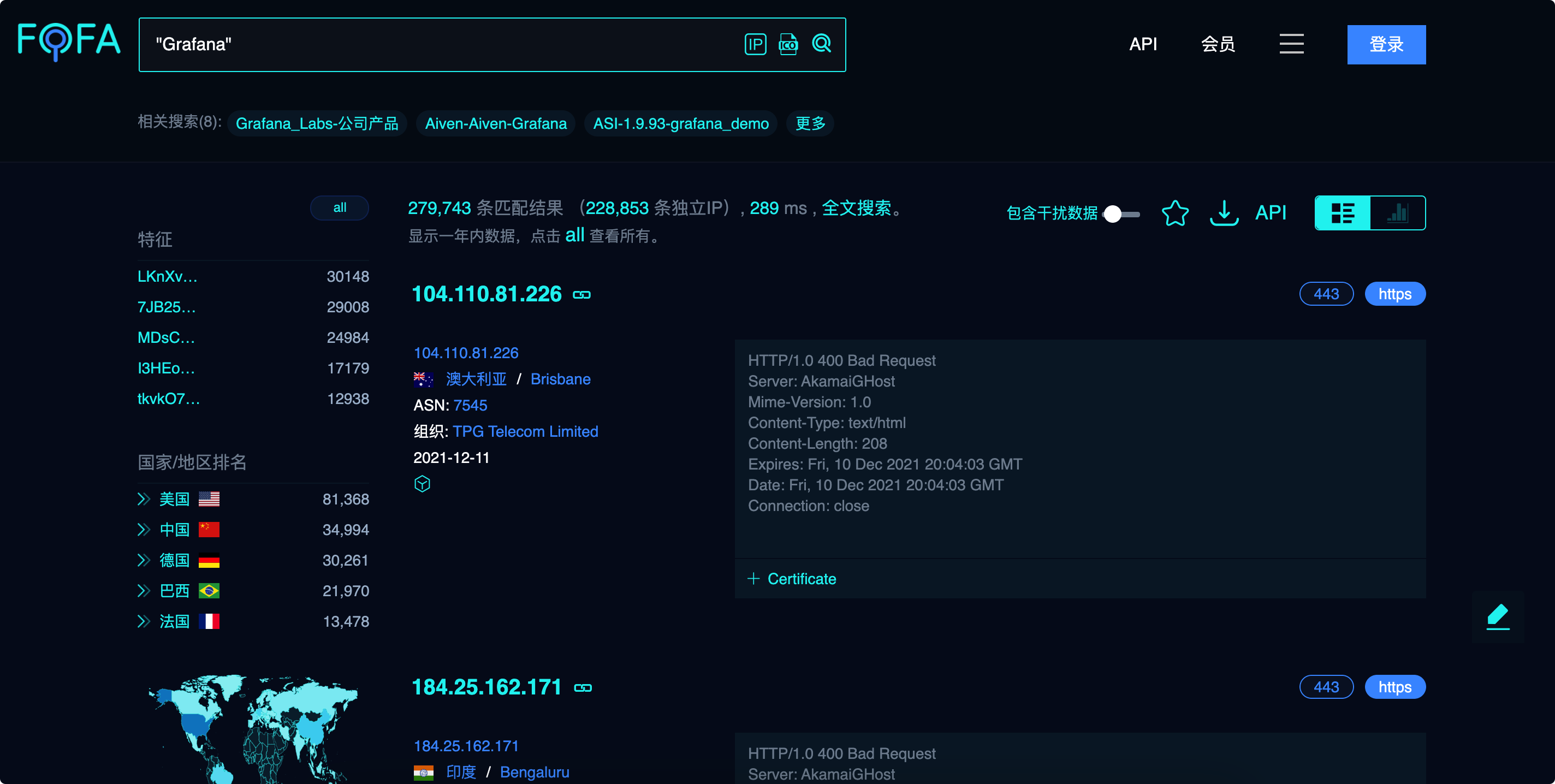Select Aiven-Aiven-Grafana related search
This screenshot has width=1555, height=784.
click(x=496, y=123)
